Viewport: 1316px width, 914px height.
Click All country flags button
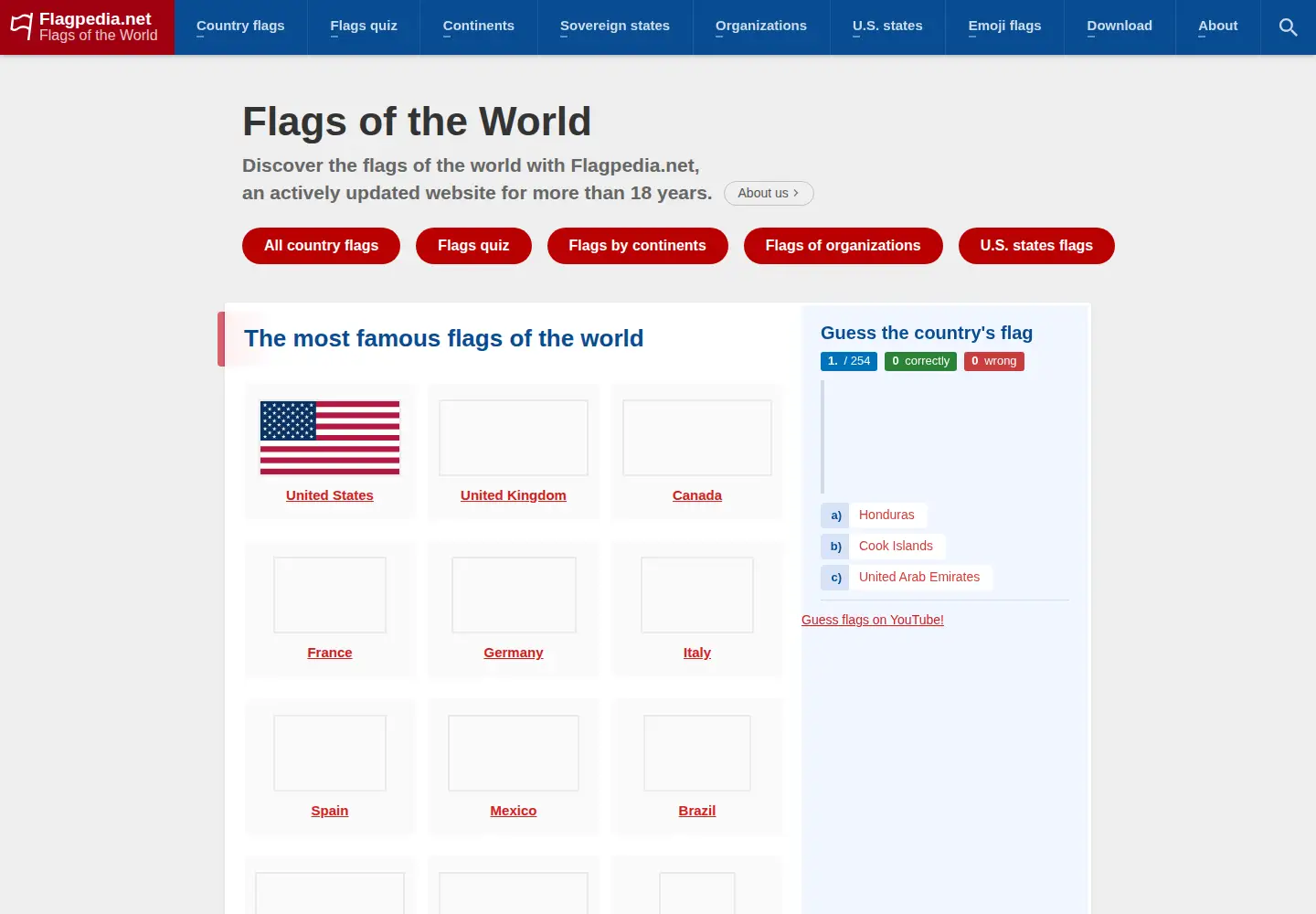coord(321,246)
